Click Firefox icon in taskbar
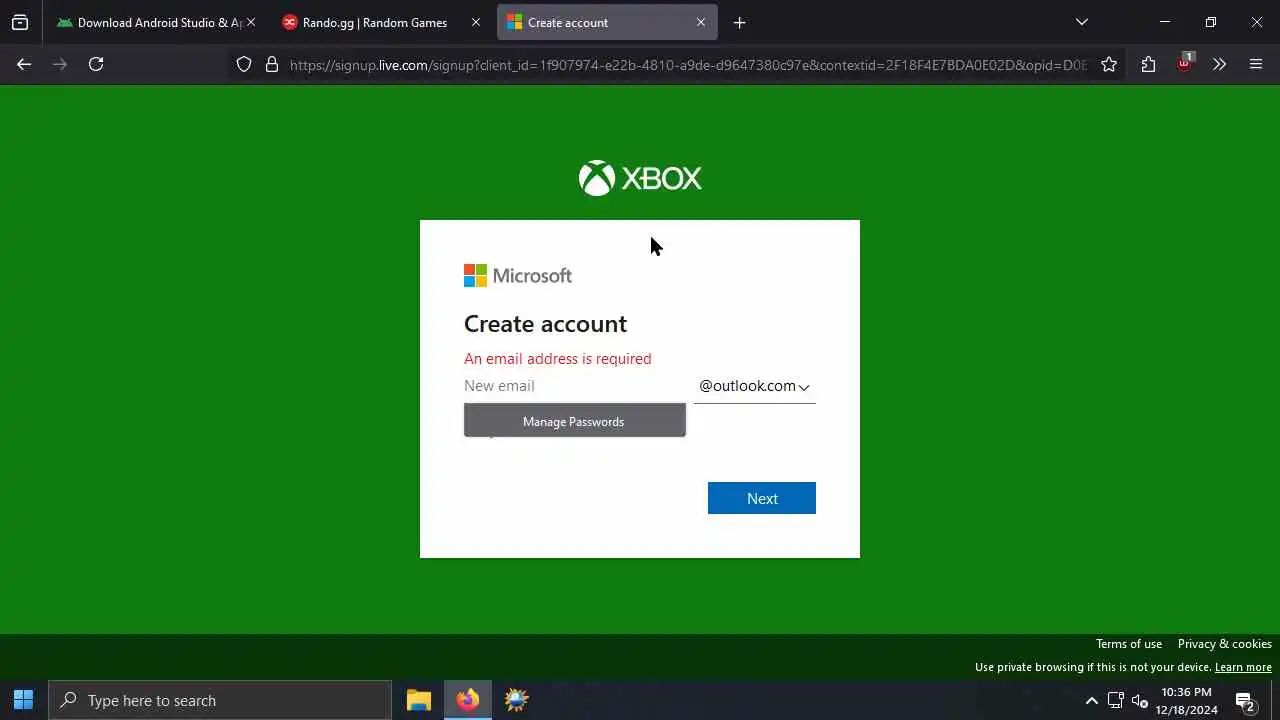Image resolution: width=1280 pixels, height=720 pixels. [468, 700]
